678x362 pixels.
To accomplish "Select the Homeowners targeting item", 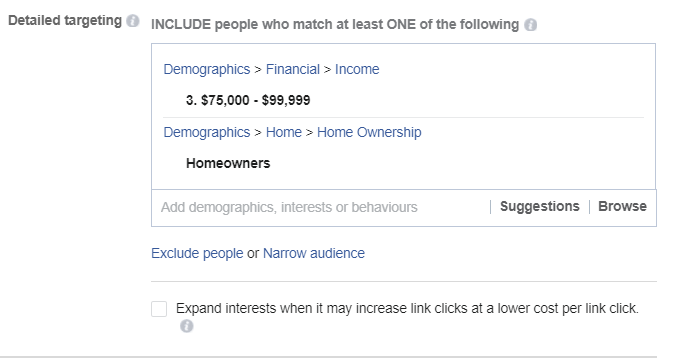I will click(x=228, y=163).
